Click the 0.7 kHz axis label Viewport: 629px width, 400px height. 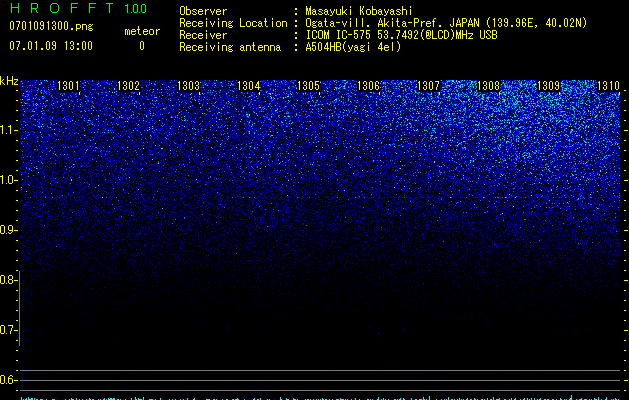(8, 330)
